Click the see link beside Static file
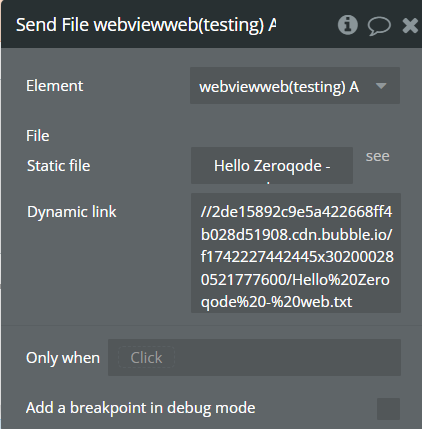Screen dimensions: 422x429 tap(377, 156)
